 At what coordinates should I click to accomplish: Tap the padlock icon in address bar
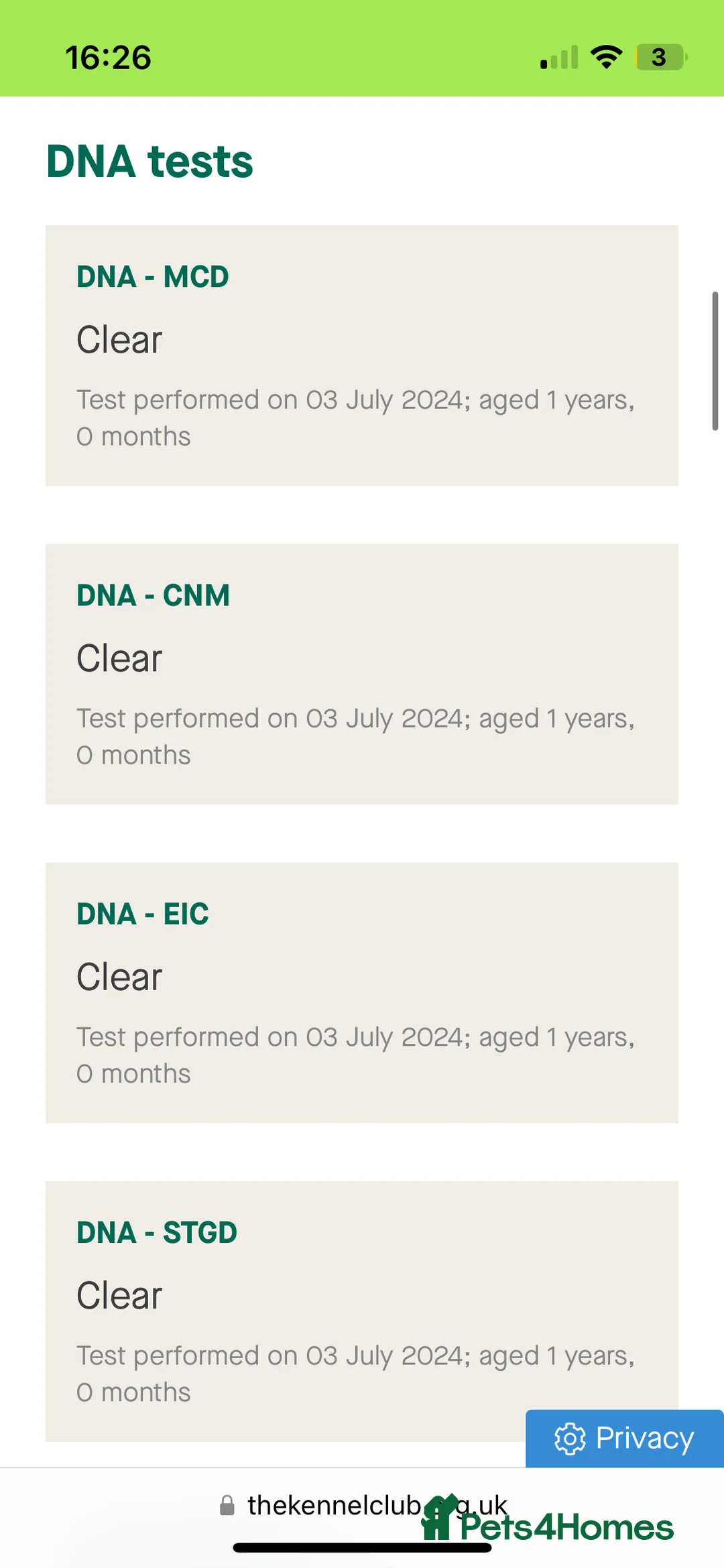[x=227, y=1506]
